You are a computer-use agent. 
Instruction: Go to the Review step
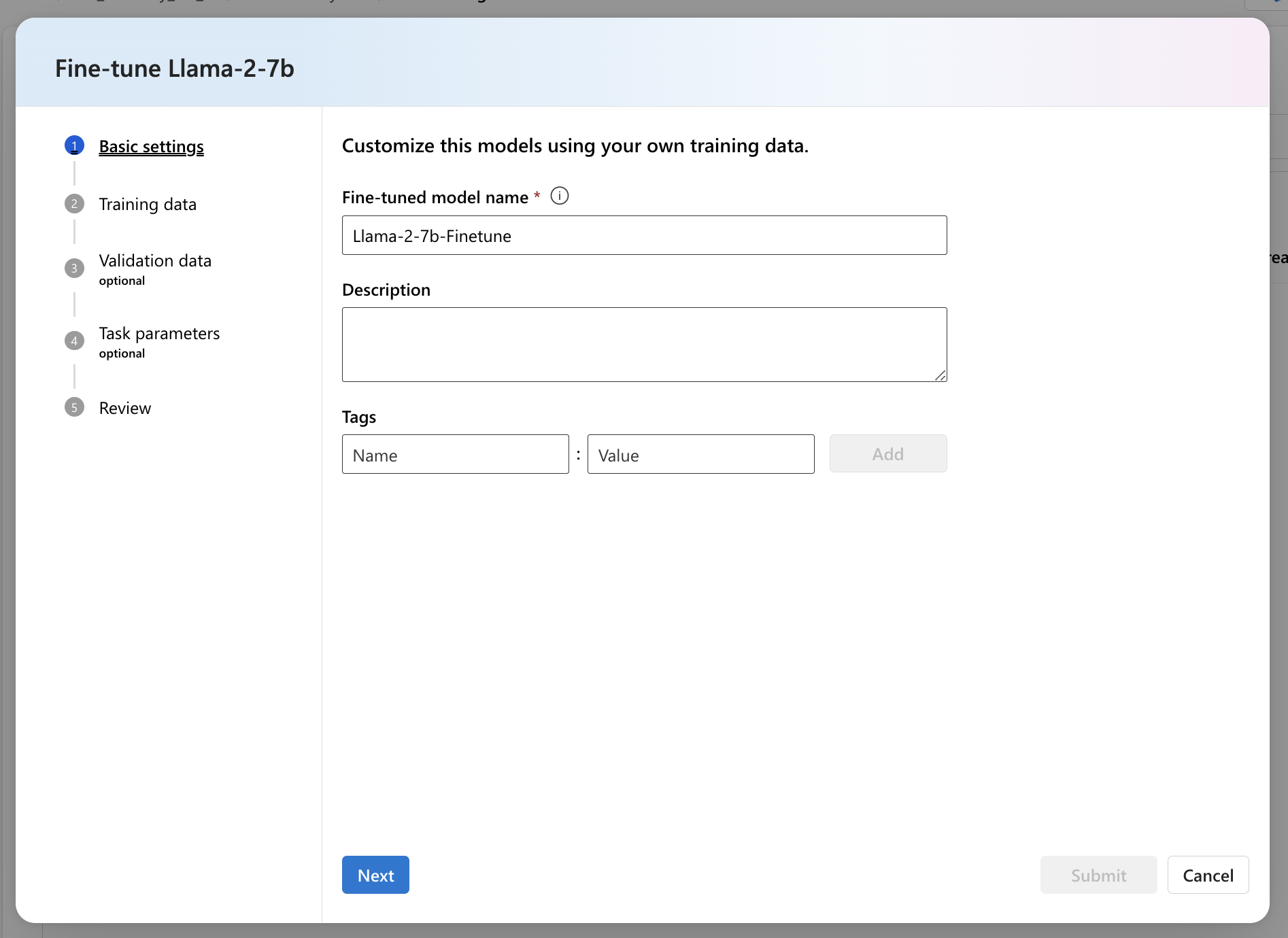(x=125, y=408)
